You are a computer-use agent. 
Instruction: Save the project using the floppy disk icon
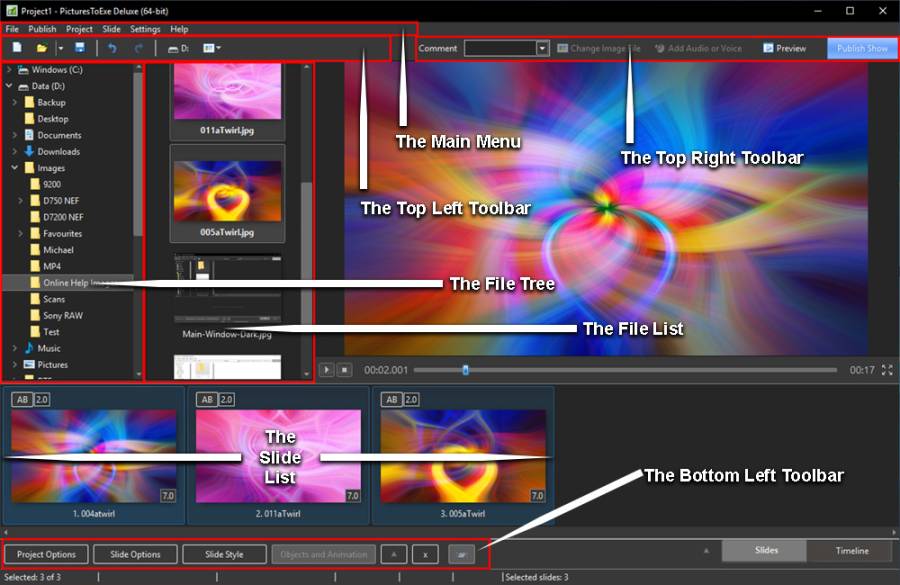pyautogui.click(x=80, y=48)
